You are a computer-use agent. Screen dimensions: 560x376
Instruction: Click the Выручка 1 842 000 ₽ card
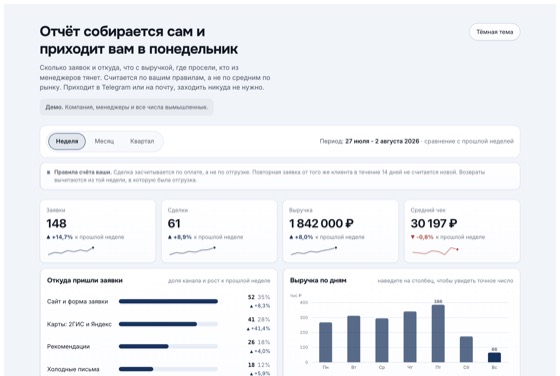340,231
